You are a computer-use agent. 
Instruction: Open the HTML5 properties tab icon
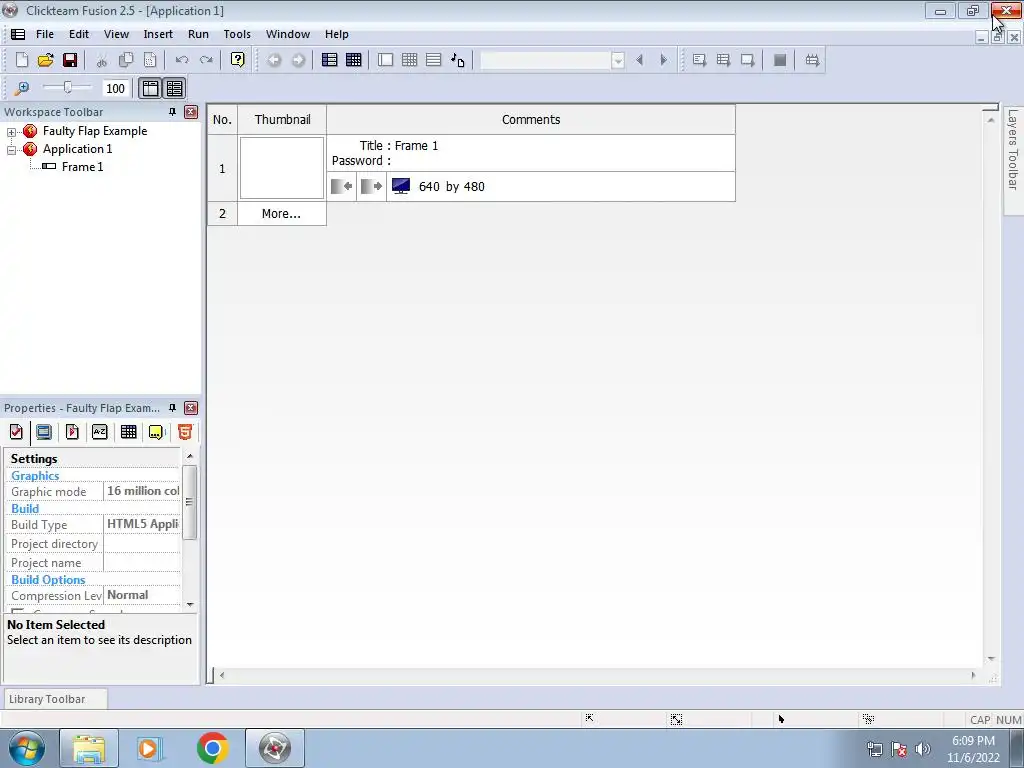coord(185,432)
